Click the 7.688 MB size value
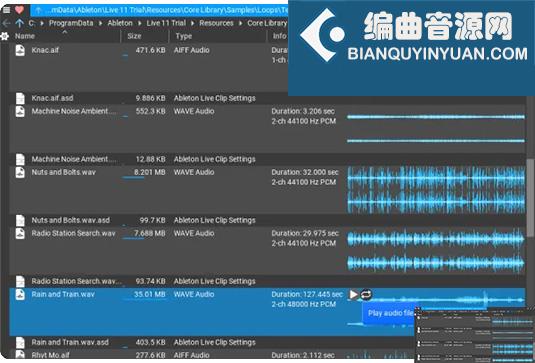 click(x=150, y=233)
